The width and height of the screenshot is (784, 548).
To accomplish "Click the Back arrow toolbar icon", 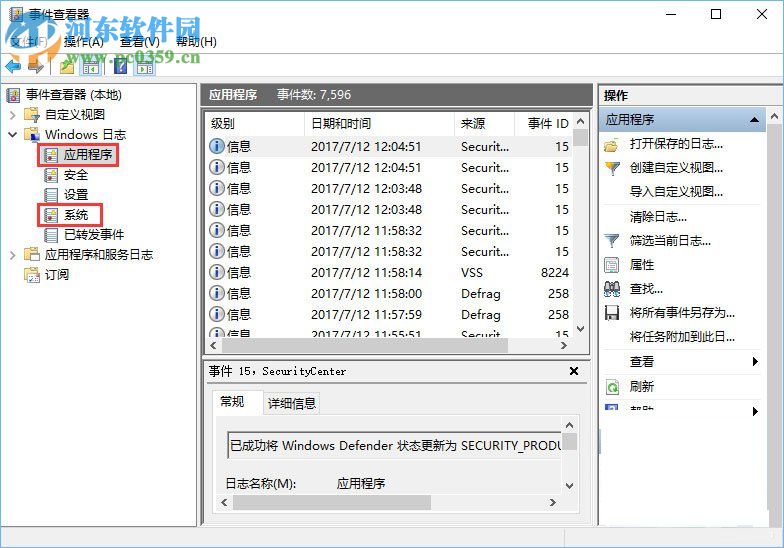I will click(x=13, y=66).
